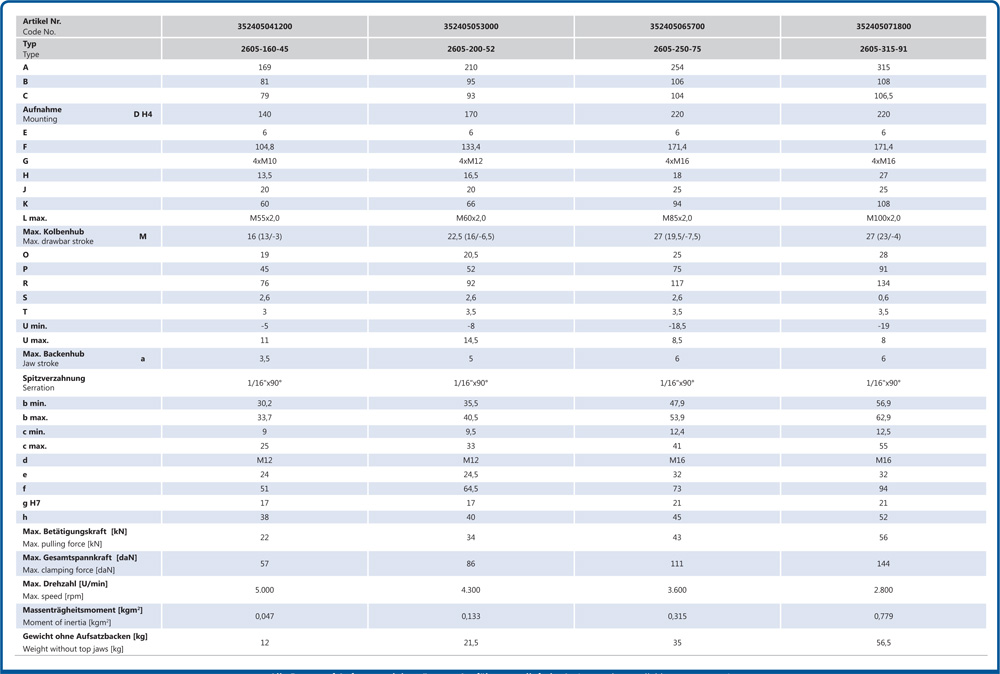Click the Spitzverzahnung Serration row label
The width and height of the screenshot is (1000, 674).
[54, 383]
